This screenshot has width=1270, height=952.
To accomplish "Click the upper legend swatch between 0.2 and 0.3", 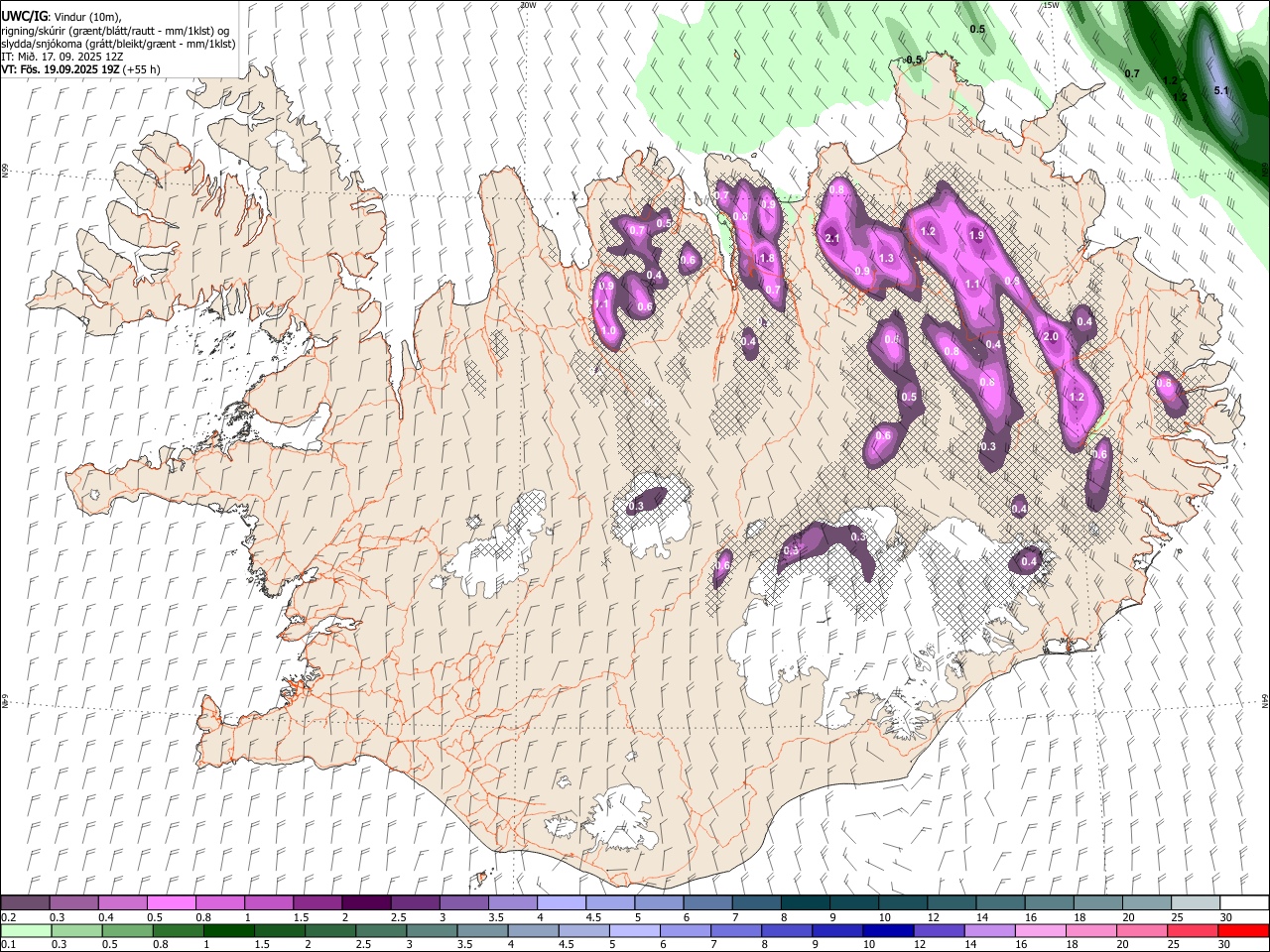I will pyautogui.click(x=26, y=903).
